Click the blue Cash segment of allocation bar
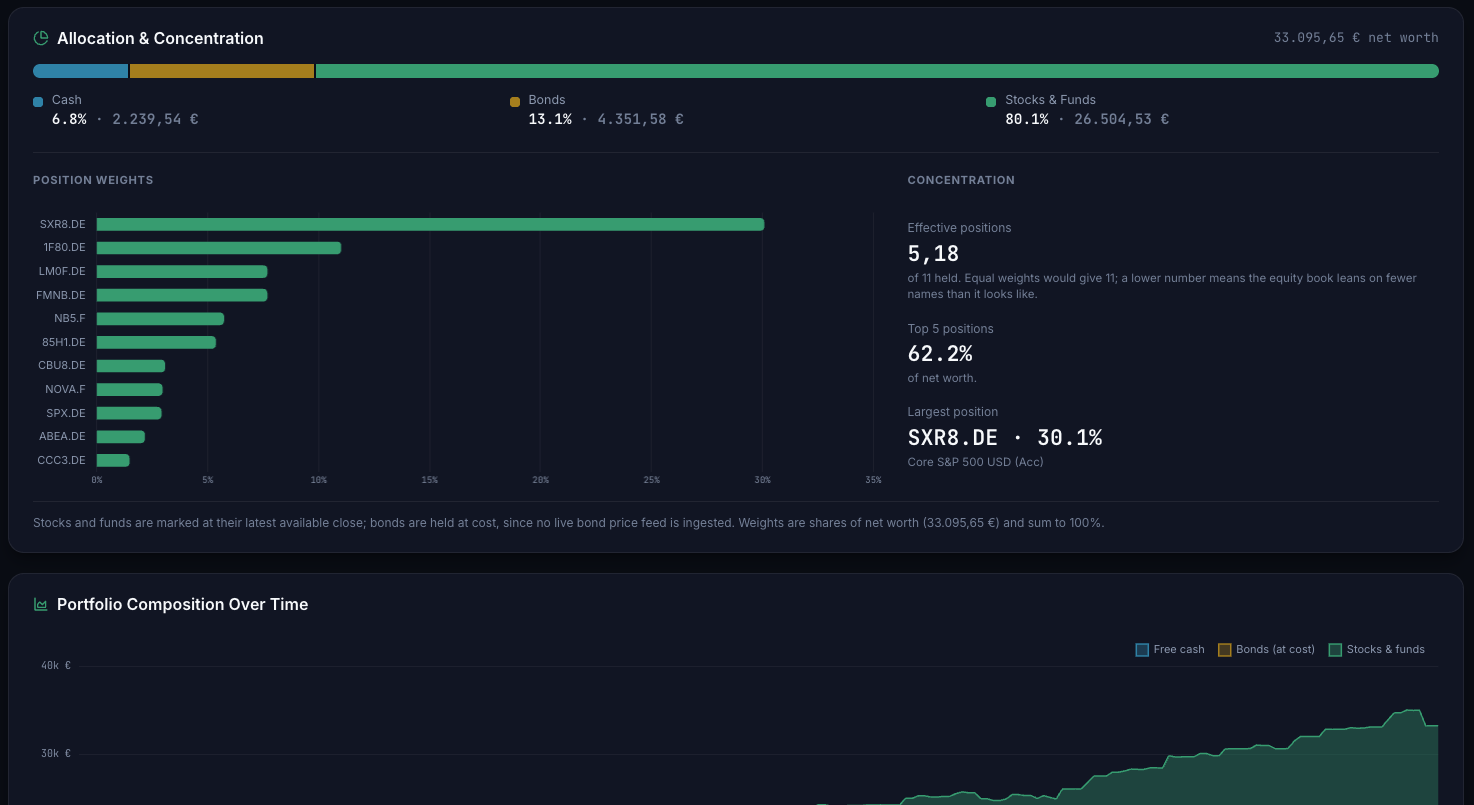The image size is (1474, 805). [x=81, y=71]
